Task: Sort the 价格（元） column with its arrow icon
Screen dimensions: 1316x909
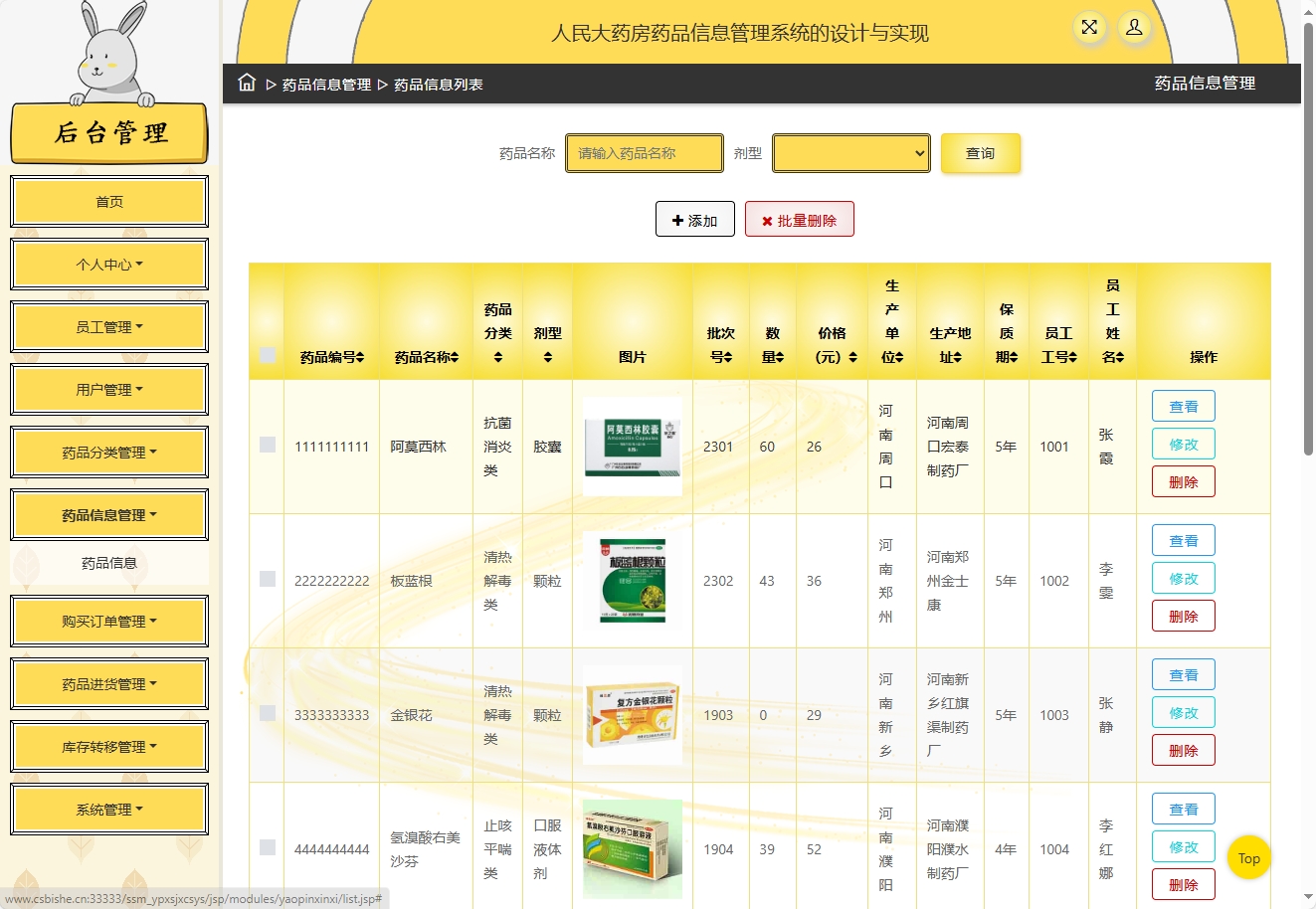Action: point(850,356)
